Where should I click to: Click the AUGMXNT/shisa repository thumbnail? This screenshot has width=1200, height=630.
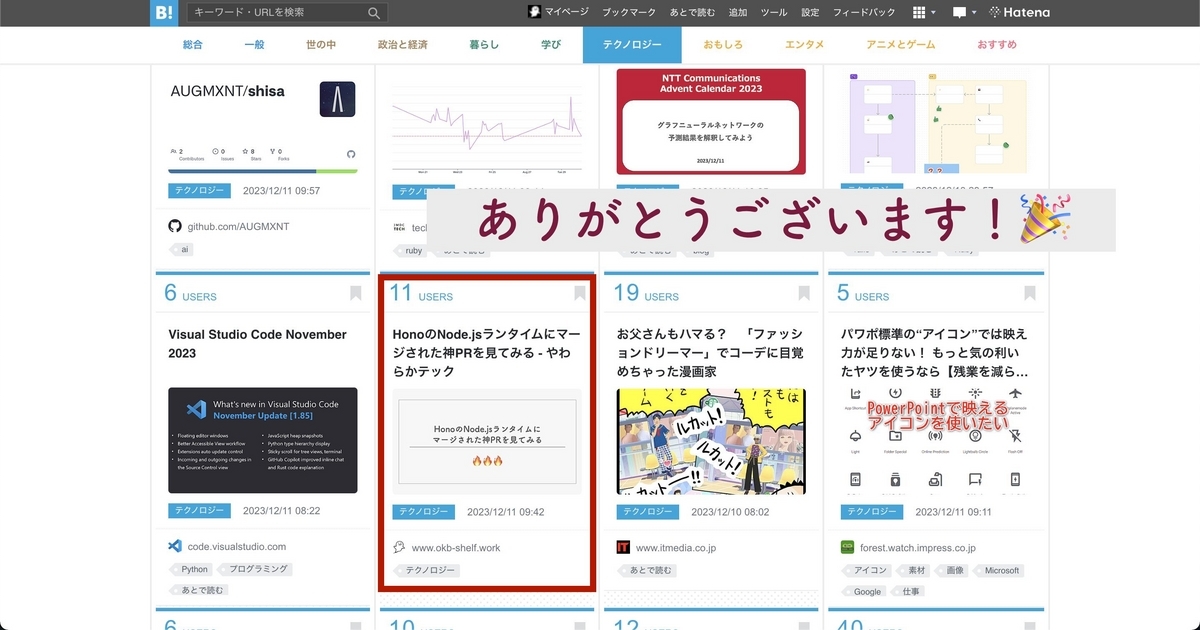tap(263, 121)
